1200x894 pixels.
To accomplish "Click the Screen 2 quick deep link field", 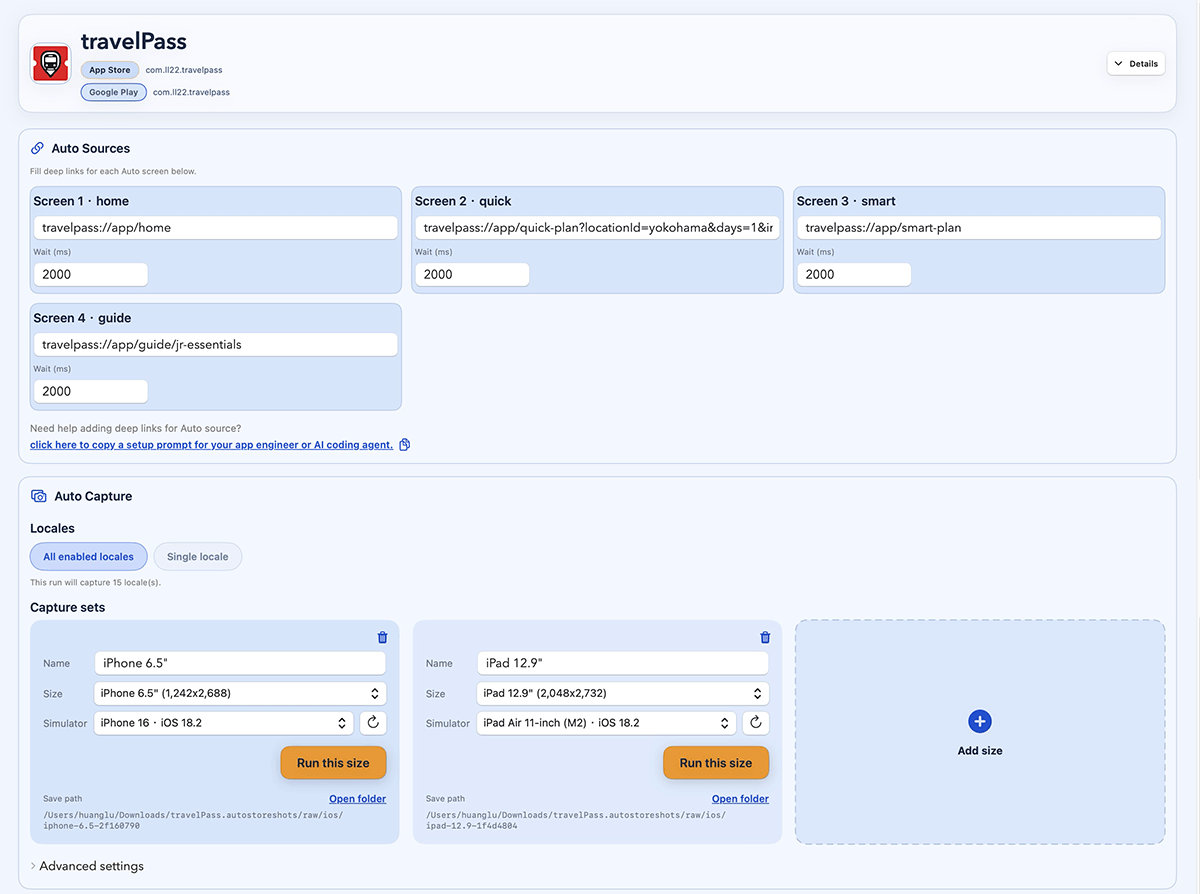I will (598, 228).
